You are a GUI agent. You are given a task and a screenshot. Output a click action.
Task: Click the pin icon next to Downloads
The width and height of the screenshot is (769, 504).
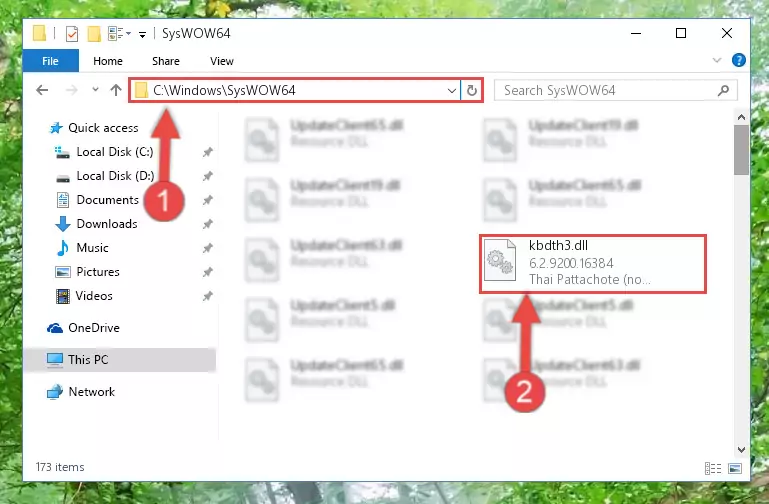(x=207, y=224)
